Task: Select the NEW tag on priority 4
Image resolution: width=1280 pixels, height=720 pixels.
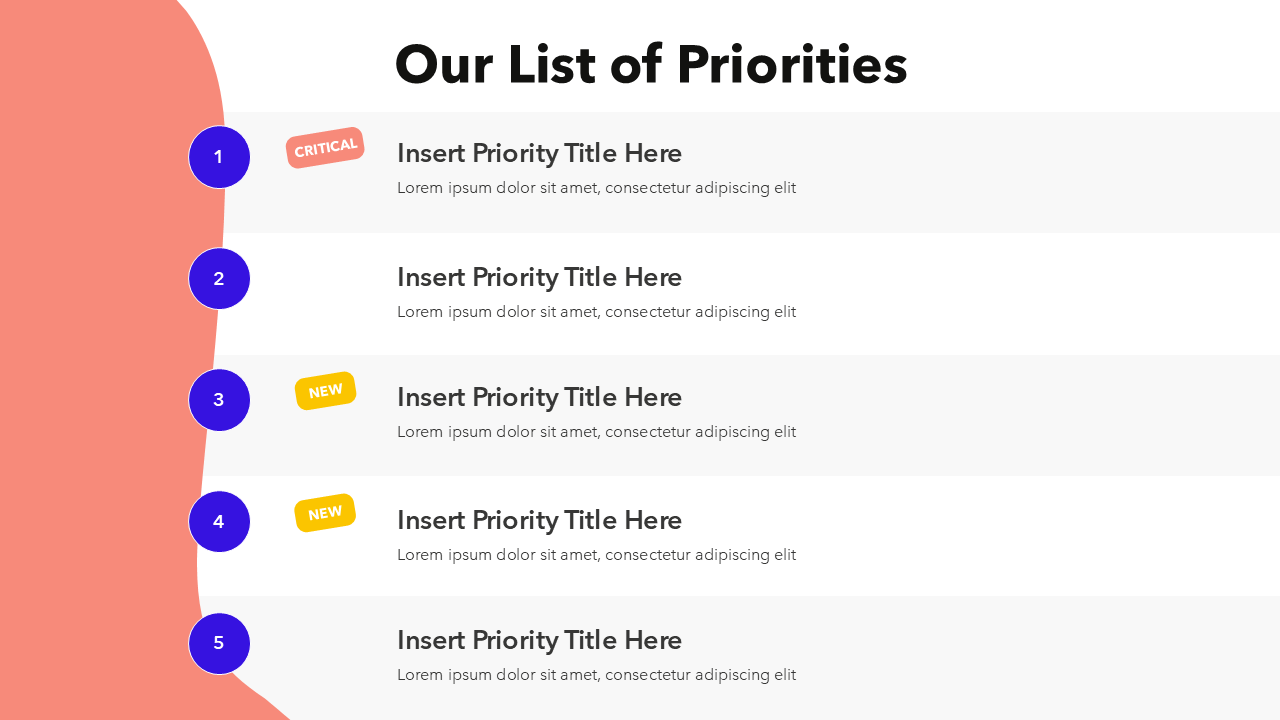Action: (x=325, y=513)
